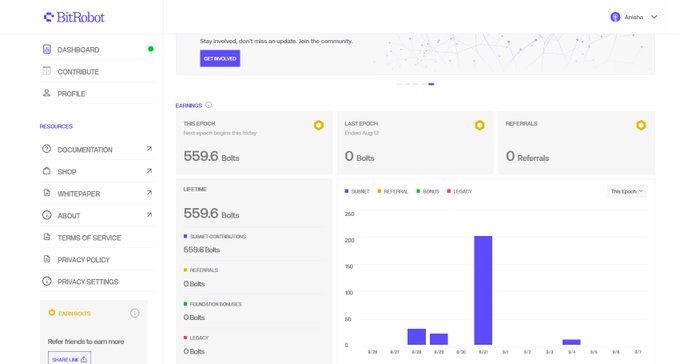Click the Privacy Settings info icon

(47, 281)
